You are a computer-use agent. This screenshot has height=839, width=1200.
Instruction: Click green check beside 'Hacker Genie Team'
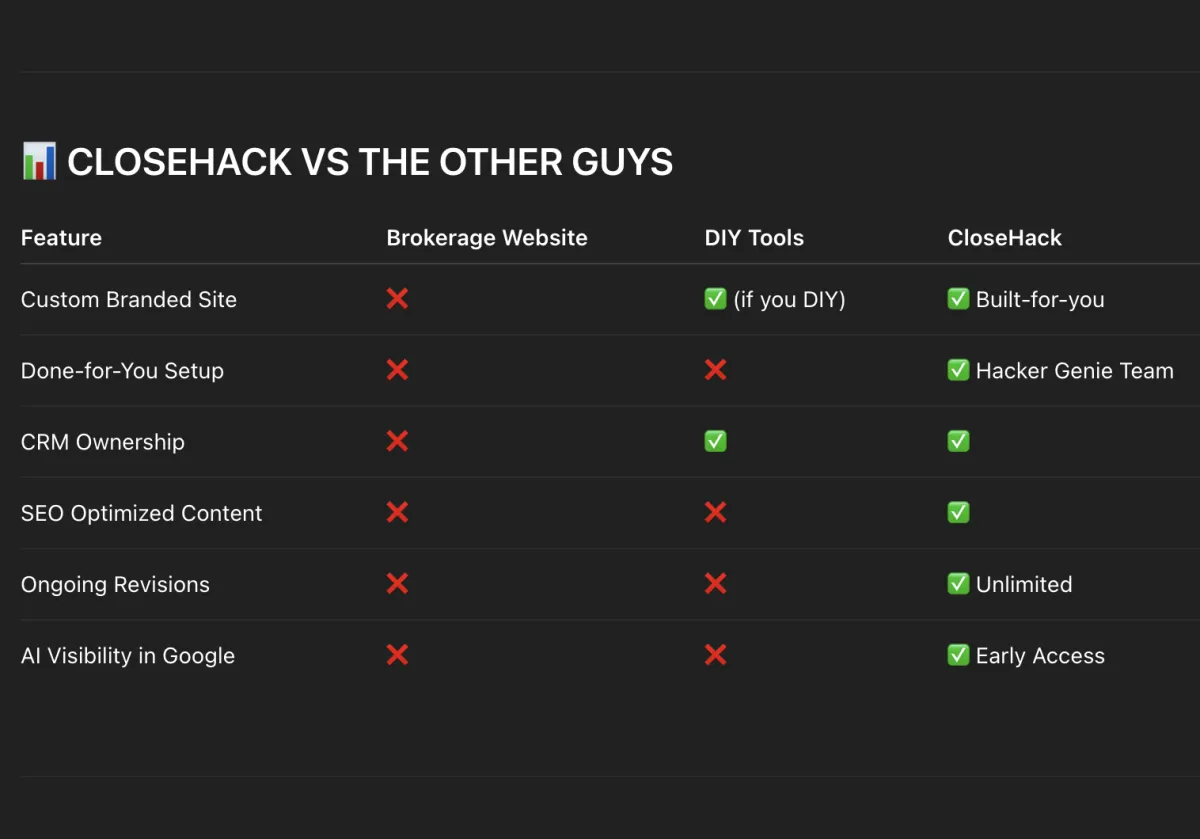(x=958, y=370)
